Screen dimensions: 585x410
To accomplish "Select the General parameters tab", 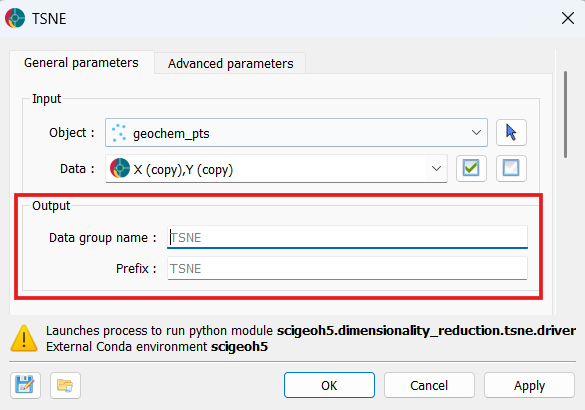I will pyautogui.click(x=81, y=63).
